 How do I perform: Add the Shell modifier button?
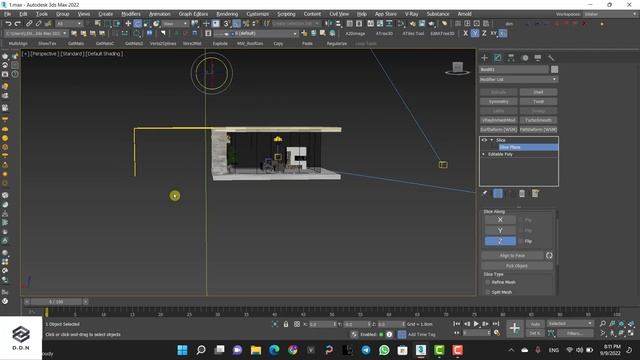point(538,92)
